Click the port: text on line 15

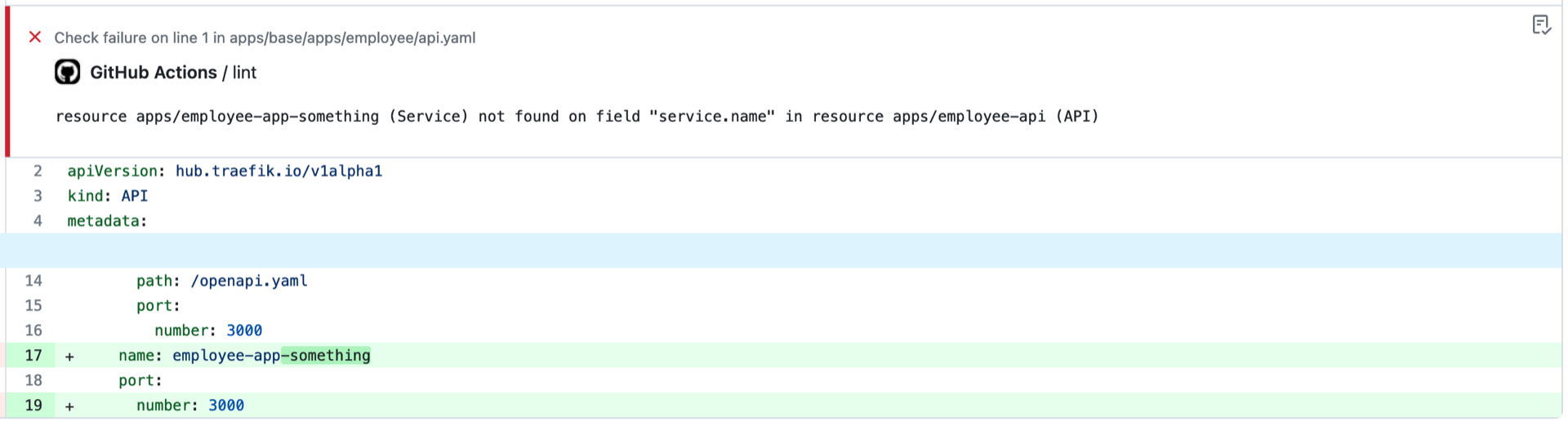158,305
